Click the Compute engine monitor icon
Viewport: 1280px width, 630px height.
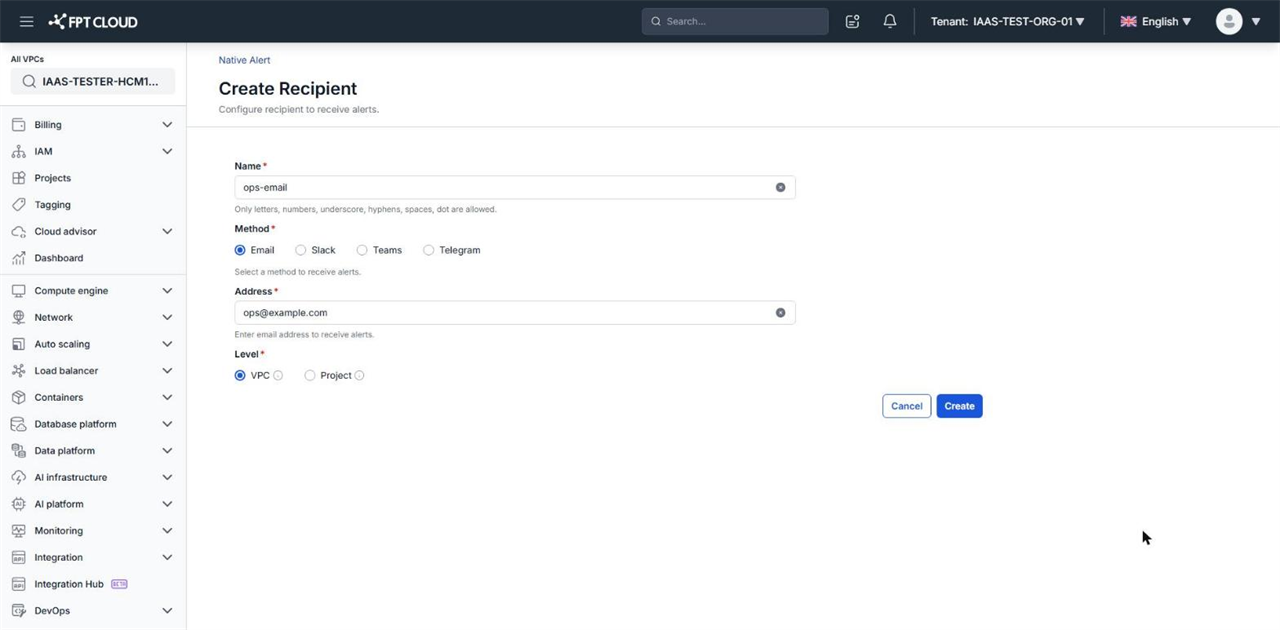click(18, 291)
